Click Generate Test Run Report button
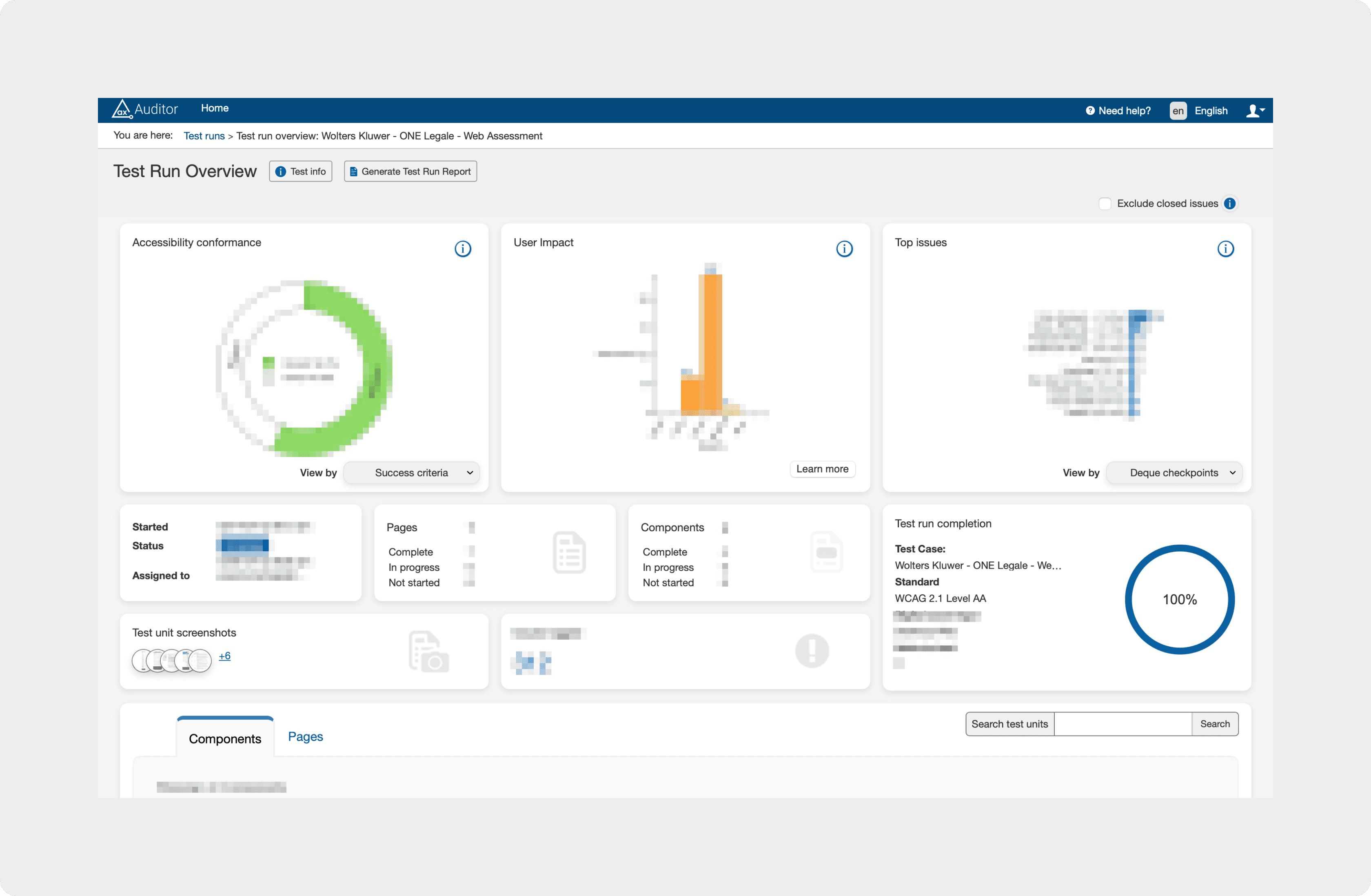This screenshot has width=1371, height=896. tap(410, 172)
